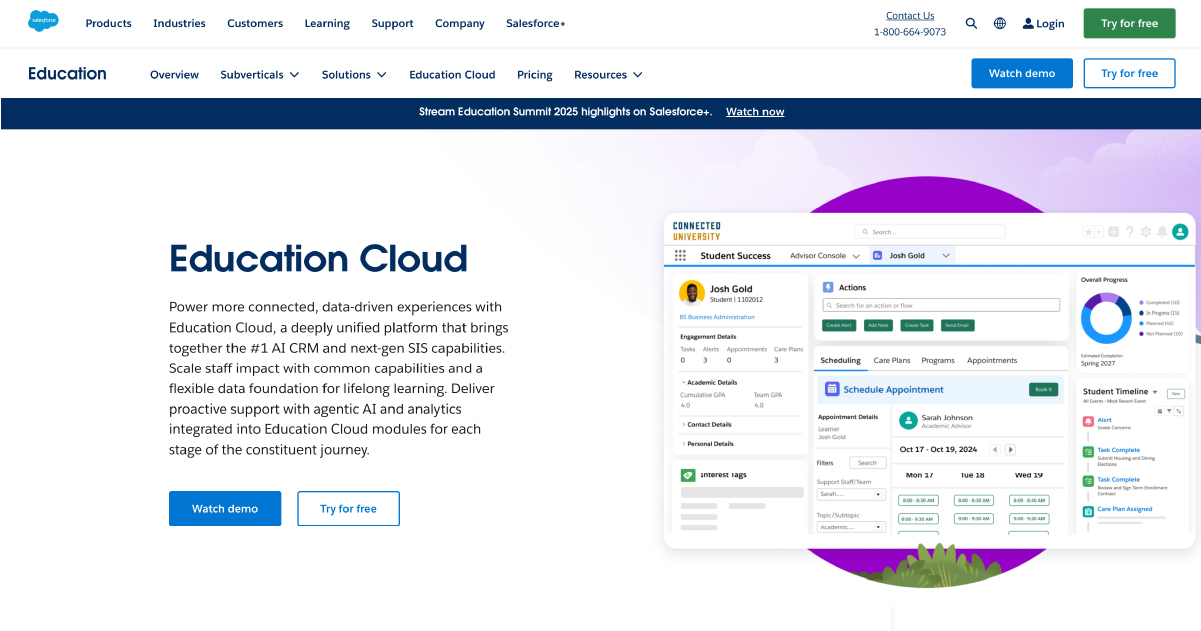Click the Search for an action field
1201x631 pixels.
point(940,305)
